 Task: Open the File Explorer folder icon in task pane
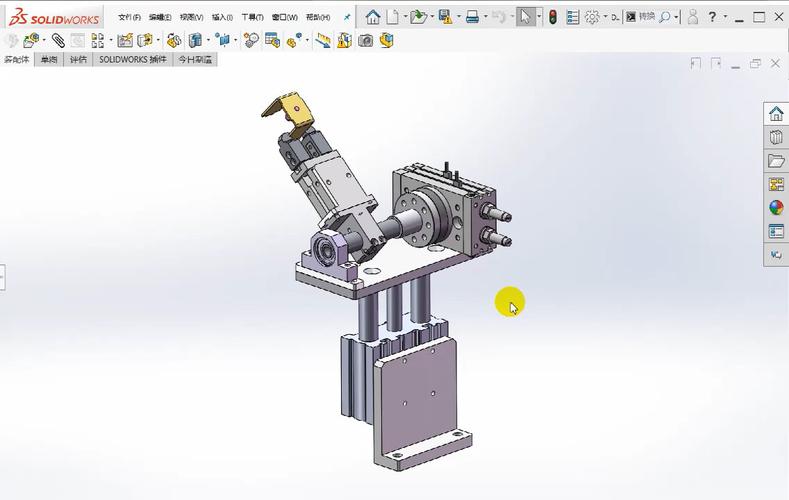776,161
